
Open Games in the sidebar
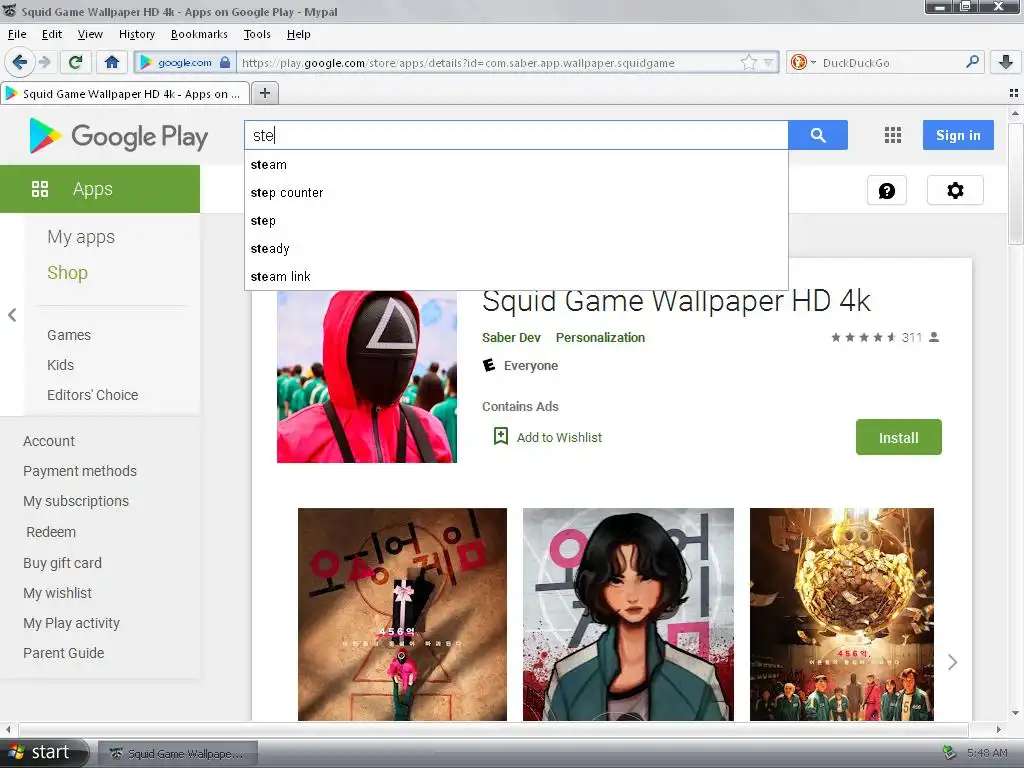[69, 335]
